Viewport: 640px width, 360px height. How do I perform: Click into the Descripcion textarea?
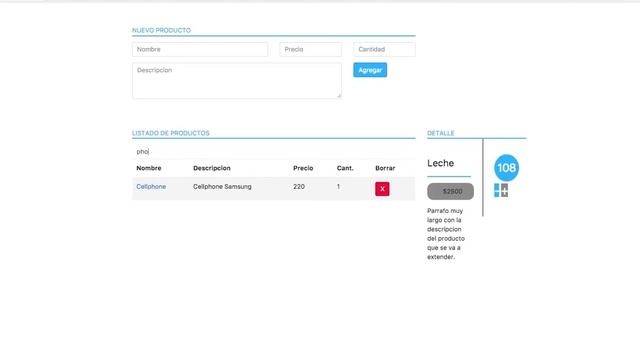pyautogui.click(x=237, y=80)
